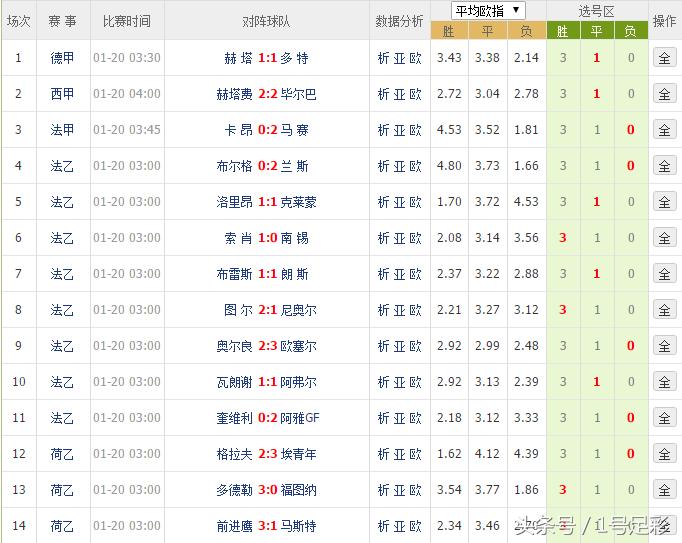This screenshot has height=543, width=682.
Task: Click team name 阿雅GF in match 11
Action: point(300,418)
